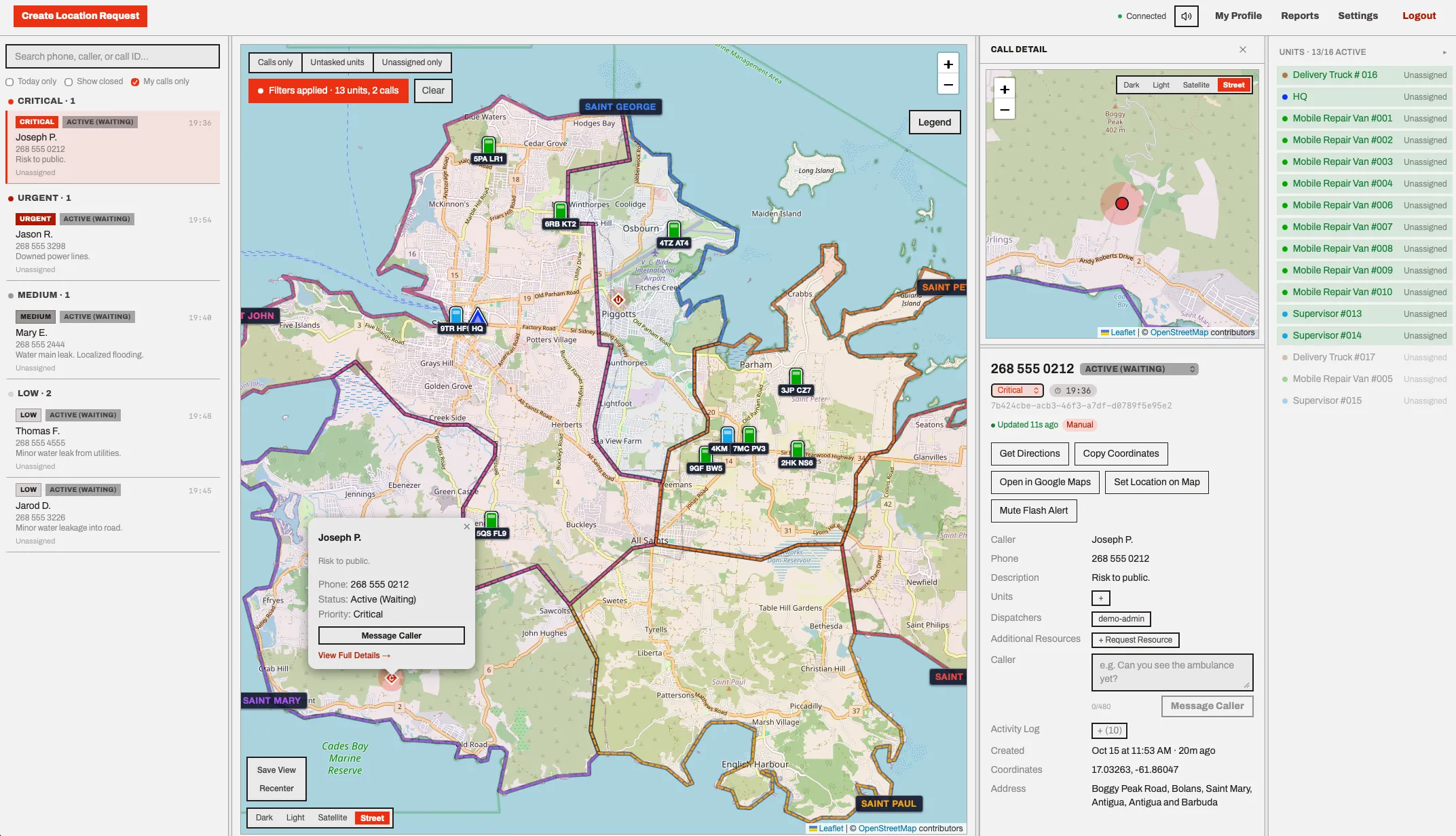The height and width of the screenshot is (836, 1456).
Task: Click the Joseph P. call marker on map
Action: point(392,678)
